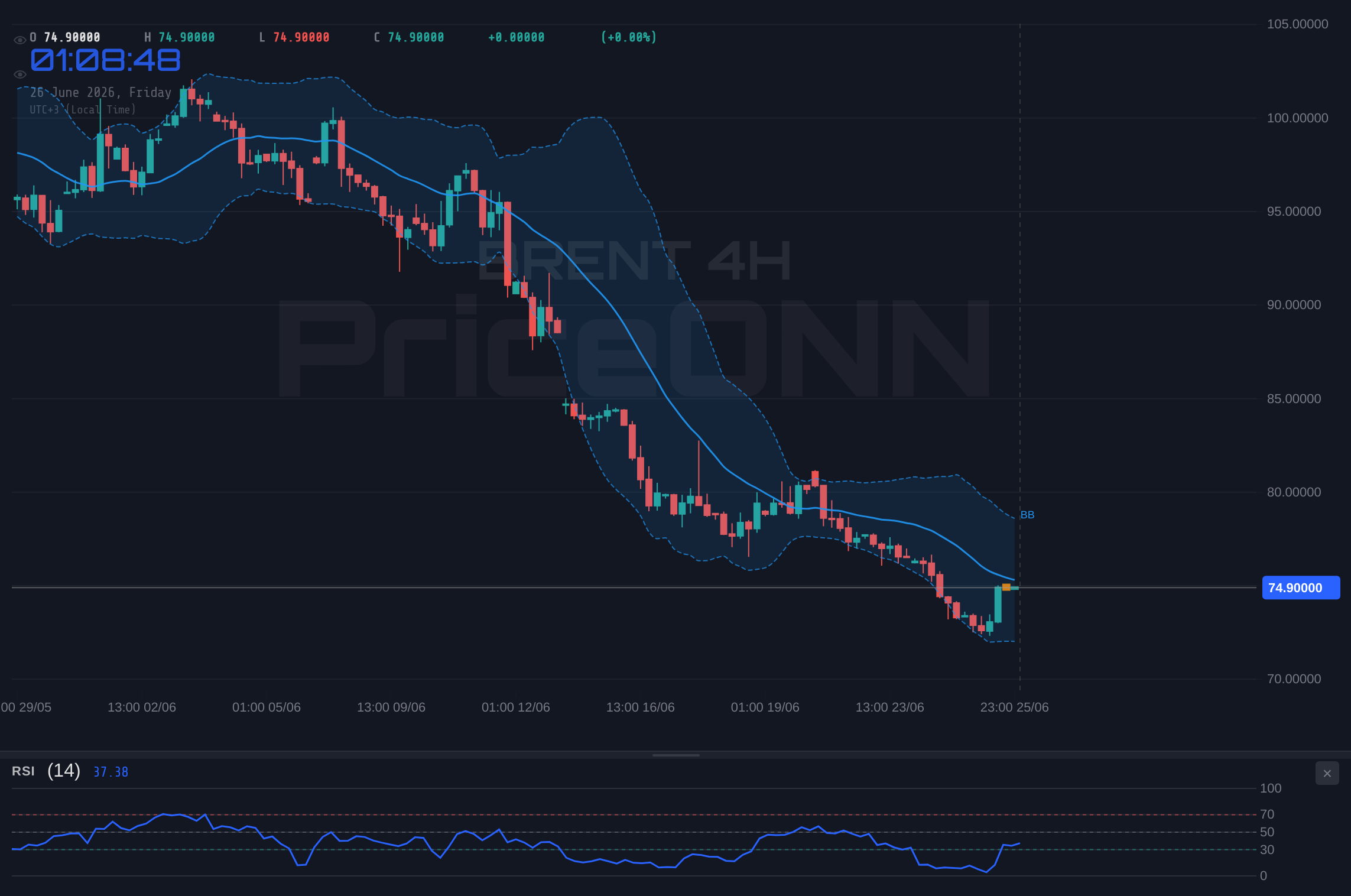Click the 13:00 02/06 time axis label
Image resolution: width=1351 pixels, height=896 pixels.
click(x=142, y=707)
